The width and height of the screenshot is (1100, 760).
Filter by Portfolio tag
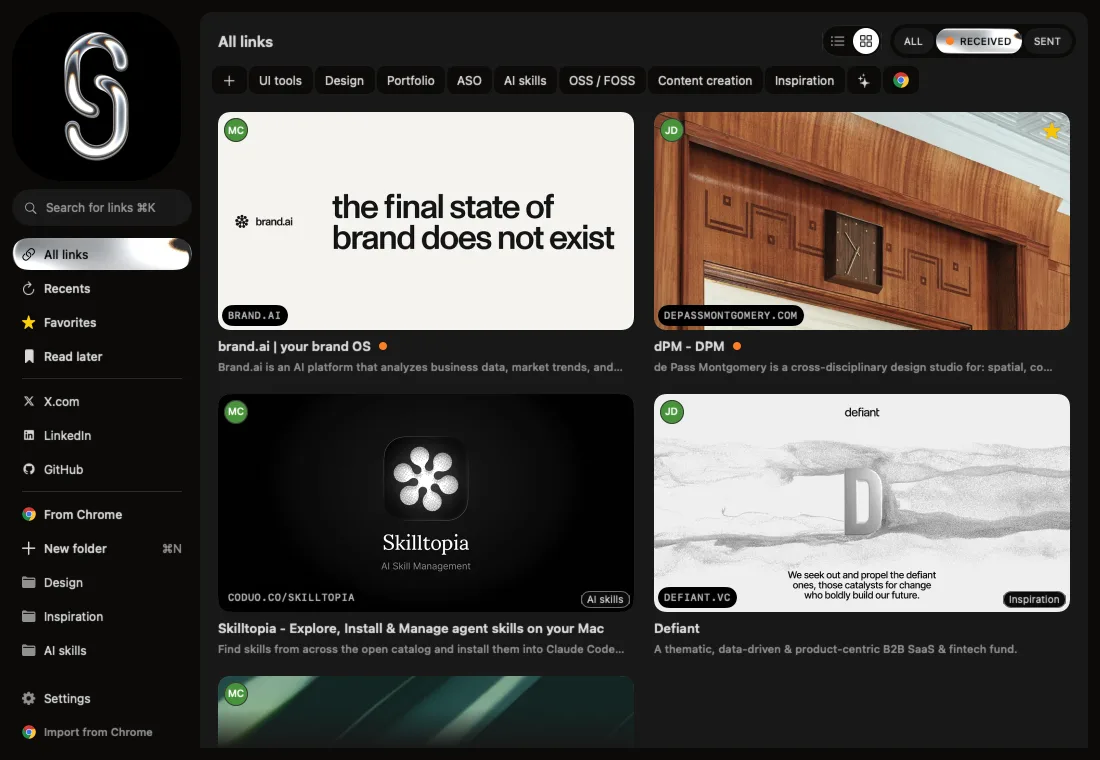tap(410, 81)
